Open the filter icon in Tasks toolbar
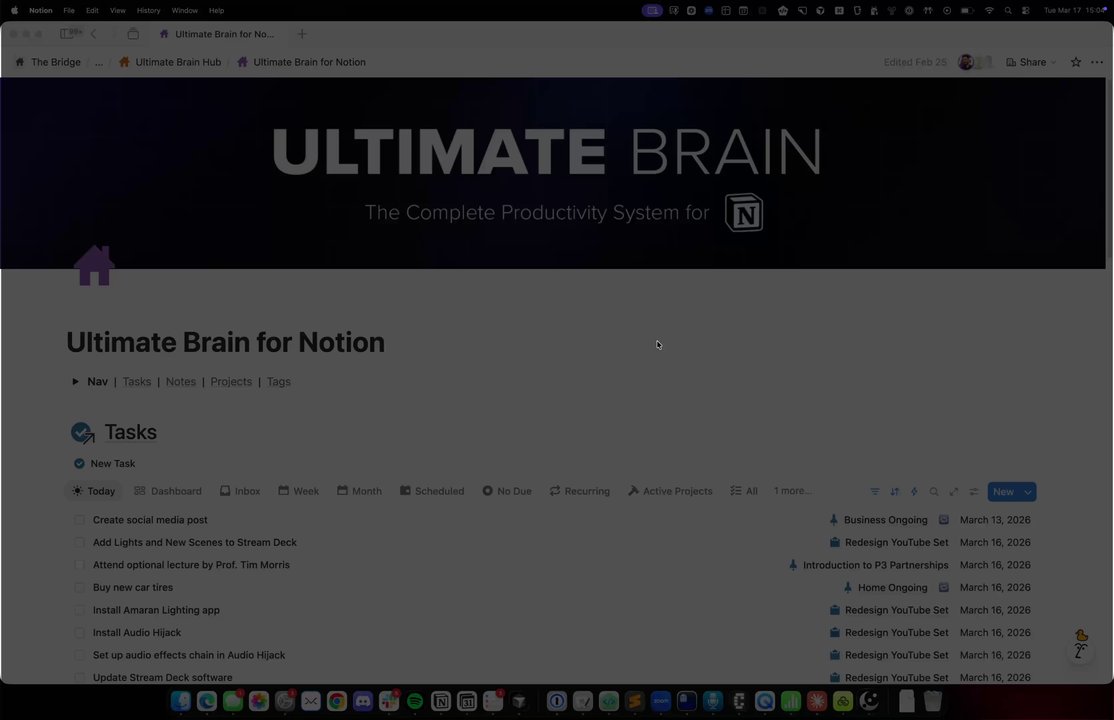This screenshot has width=1114, height=720. pos(875,491)
